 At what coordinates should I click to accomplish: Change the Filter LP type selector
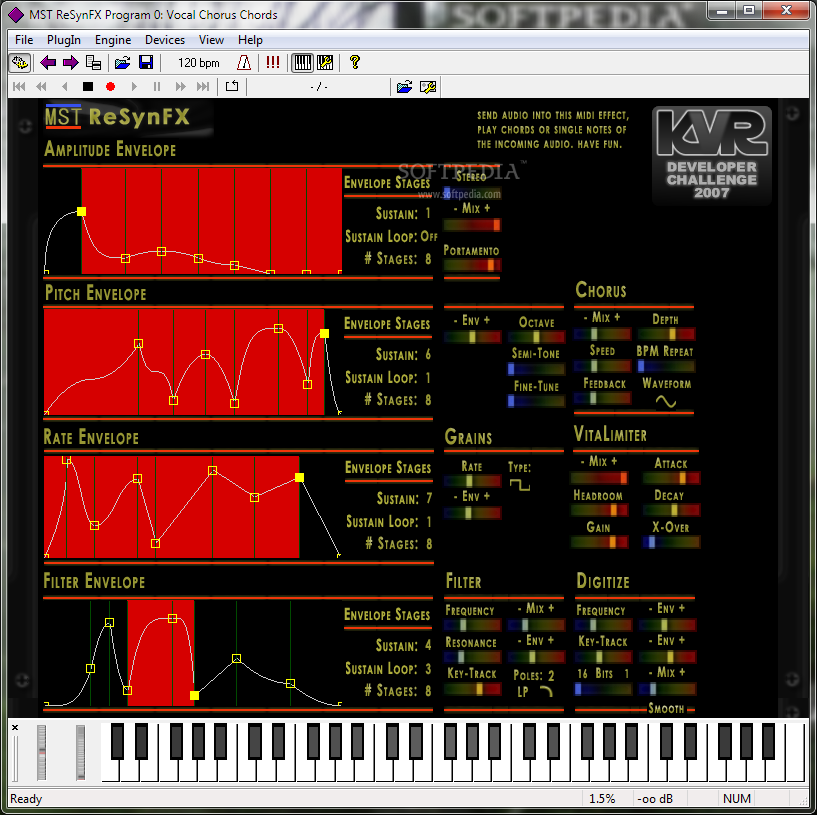534,691
